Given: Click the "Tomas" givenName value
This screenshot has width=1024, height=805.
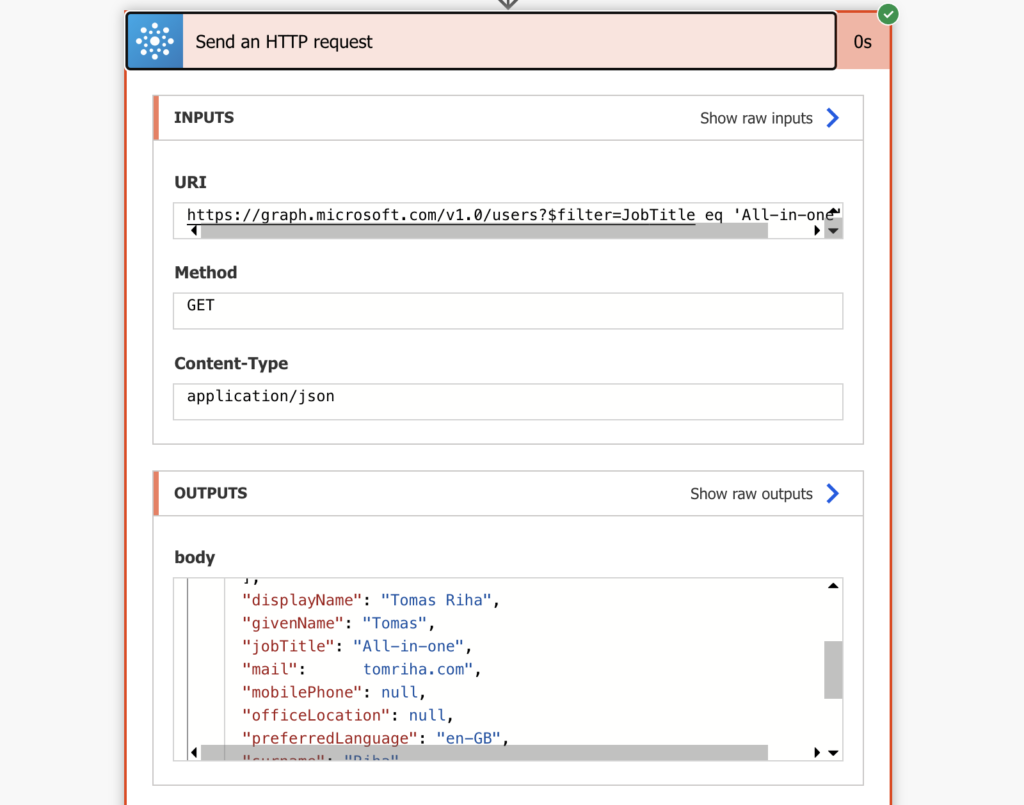Looking at the screenshot, I should pyautogui.click(x=394, y=623).
